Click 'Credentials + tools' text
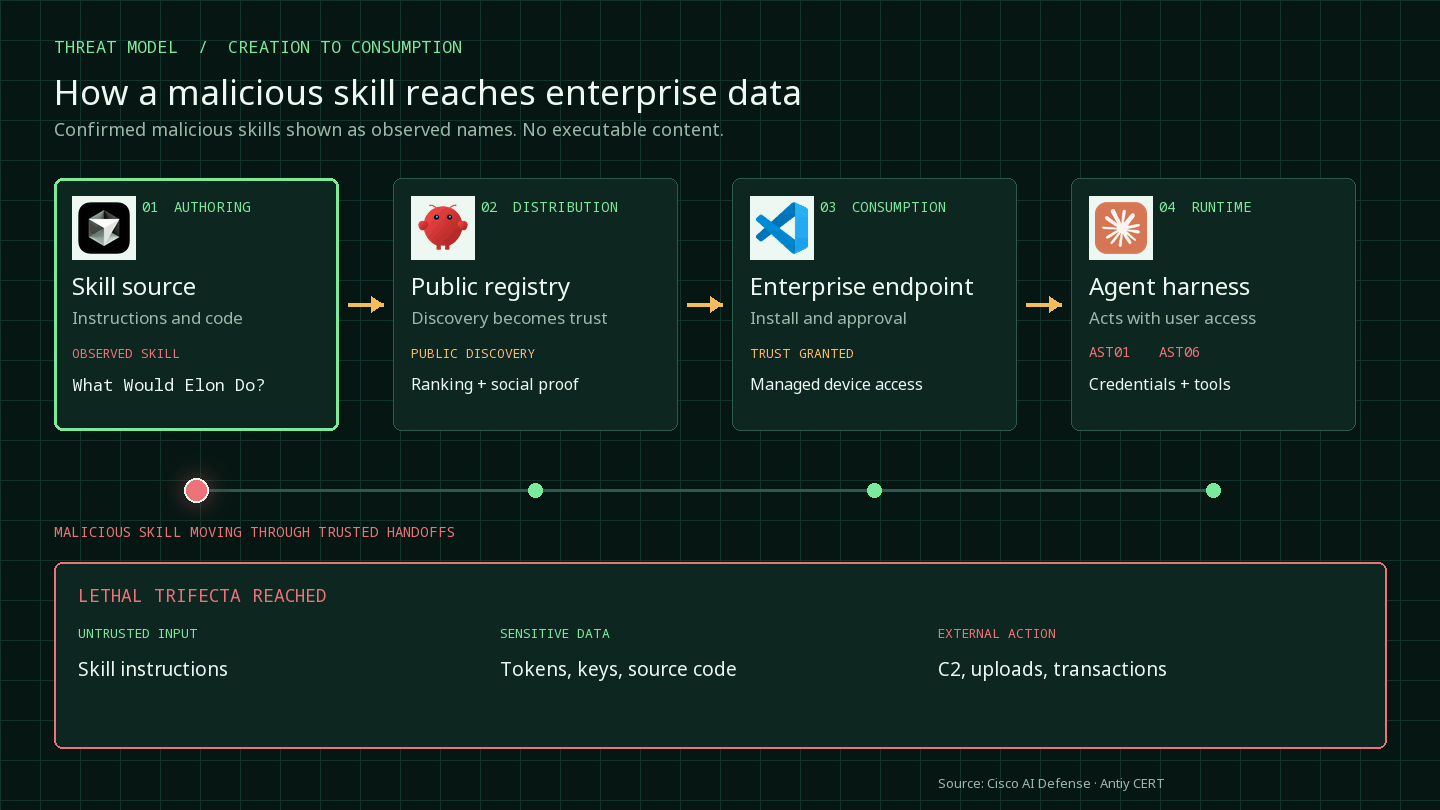 pyautogui.click(x=1159, y=384)
